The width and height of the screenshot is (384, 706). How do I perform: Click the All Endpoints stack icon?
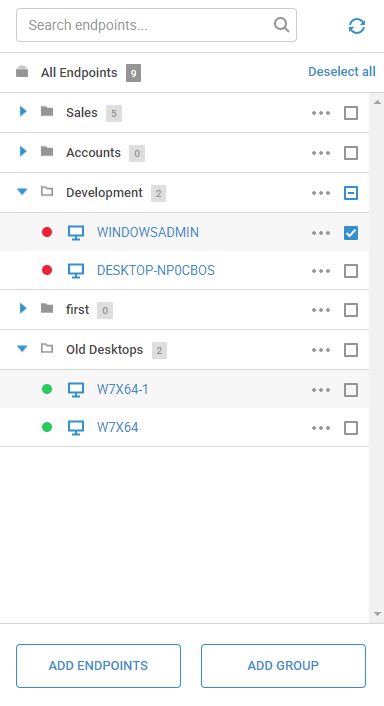tap(22, 72)
